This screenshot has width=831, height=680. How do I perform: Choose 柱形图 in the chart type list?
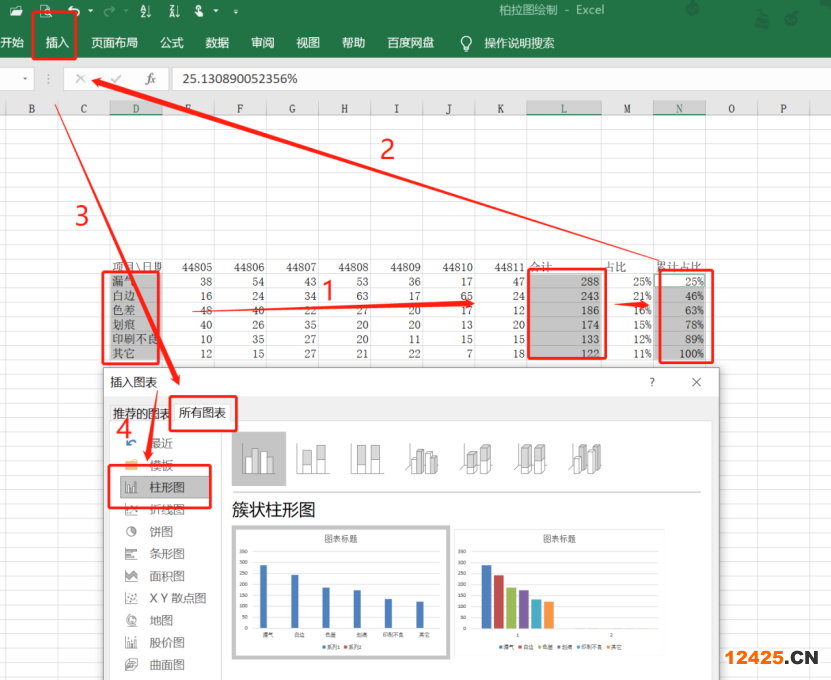(x=165, y=487)
